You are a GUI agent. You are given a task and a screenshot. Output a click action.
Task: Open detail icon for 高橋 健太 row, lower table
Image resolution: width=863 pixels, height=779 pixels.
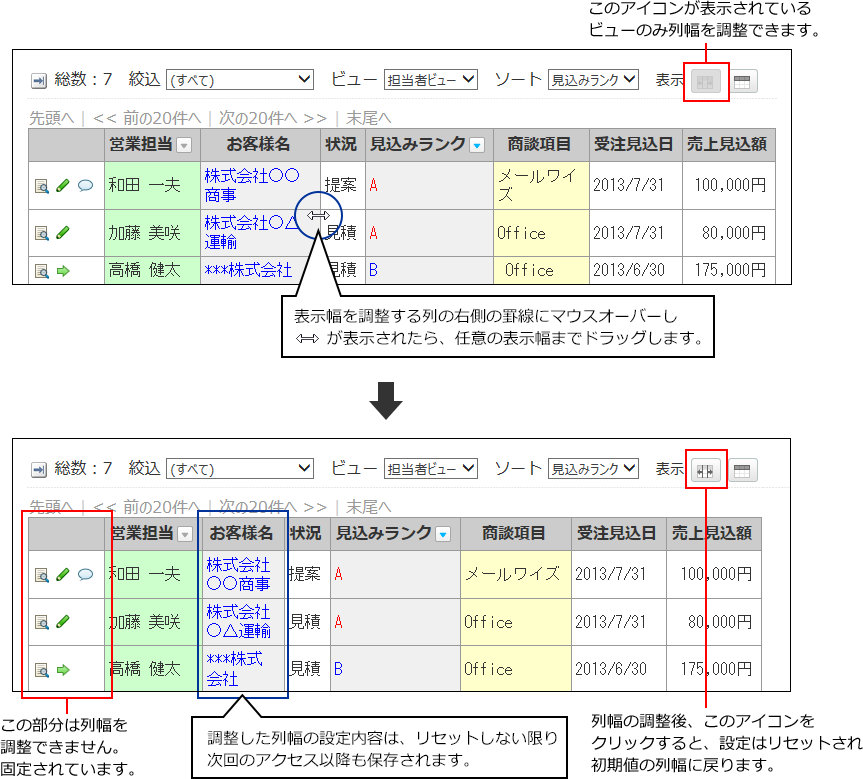[x=42, y=671]
